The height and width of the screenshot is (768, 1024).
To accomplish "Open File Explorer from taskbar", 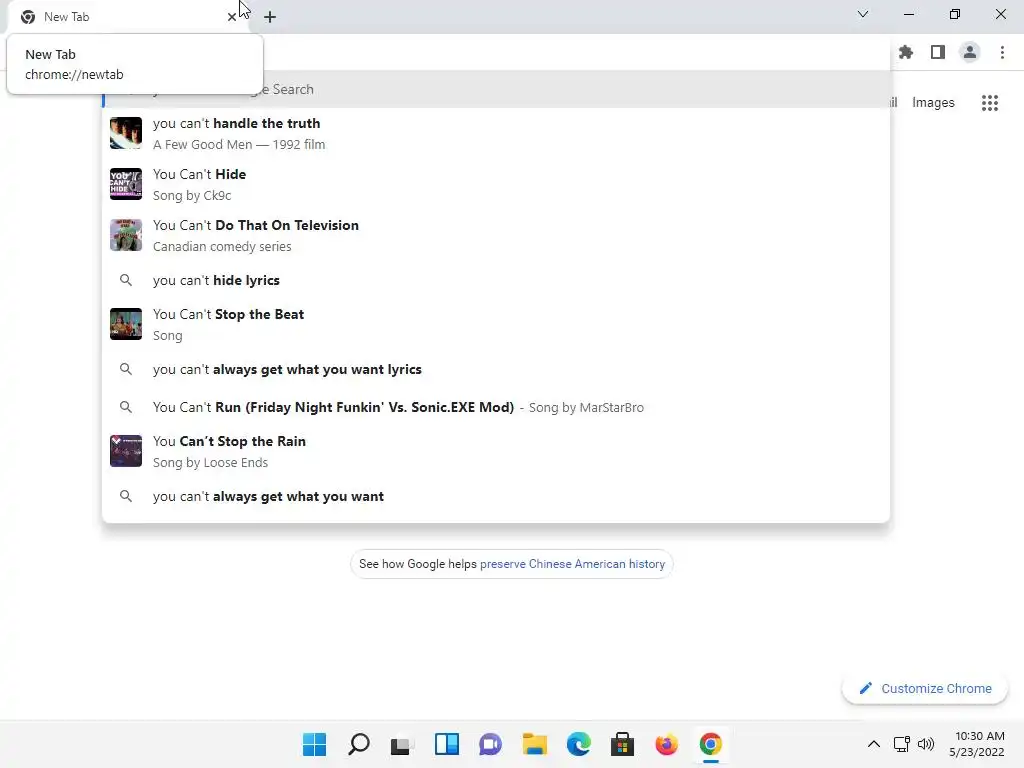I will click(534, 744).
